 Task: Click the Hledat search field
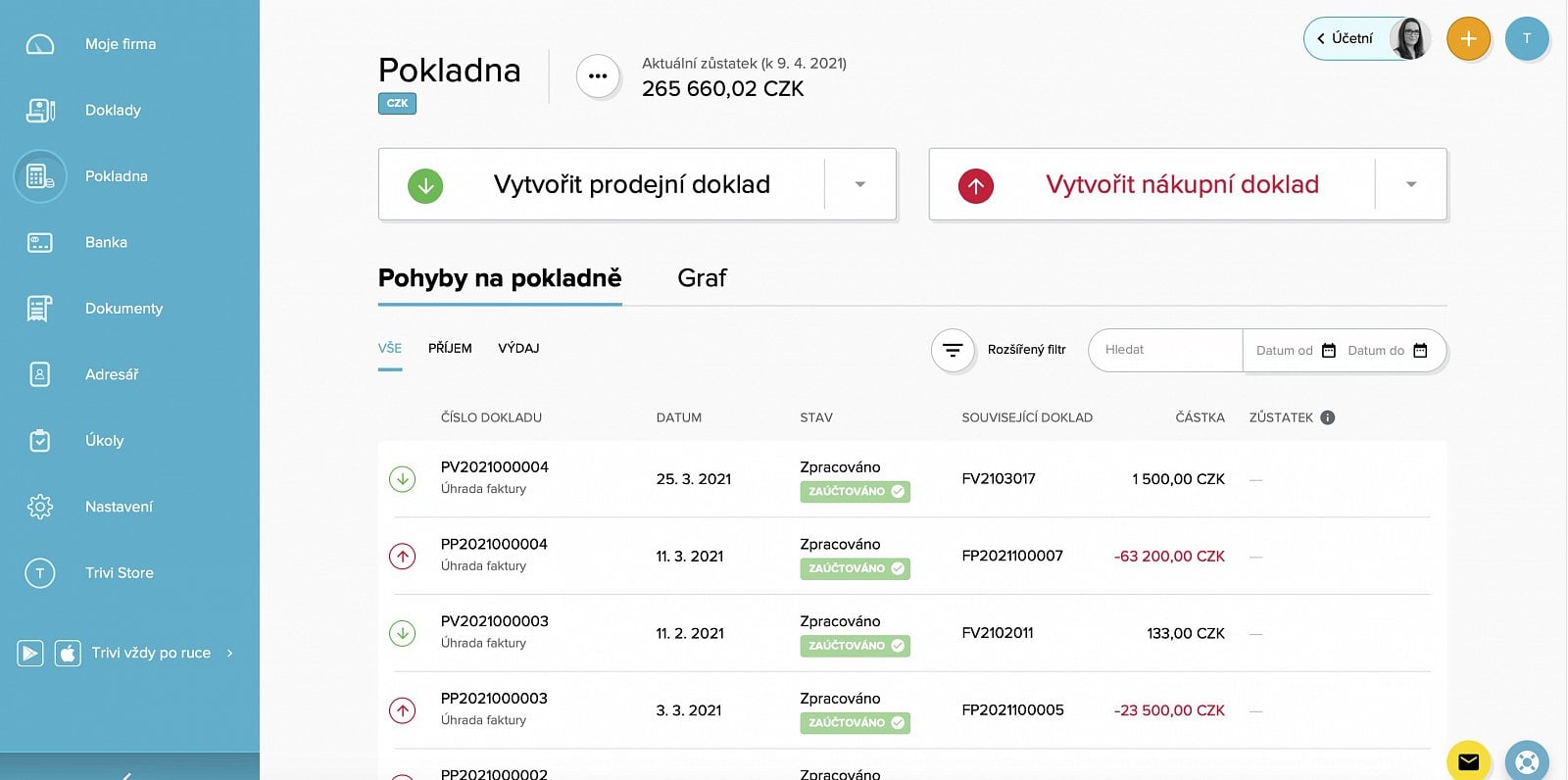tap(1165, 350)
